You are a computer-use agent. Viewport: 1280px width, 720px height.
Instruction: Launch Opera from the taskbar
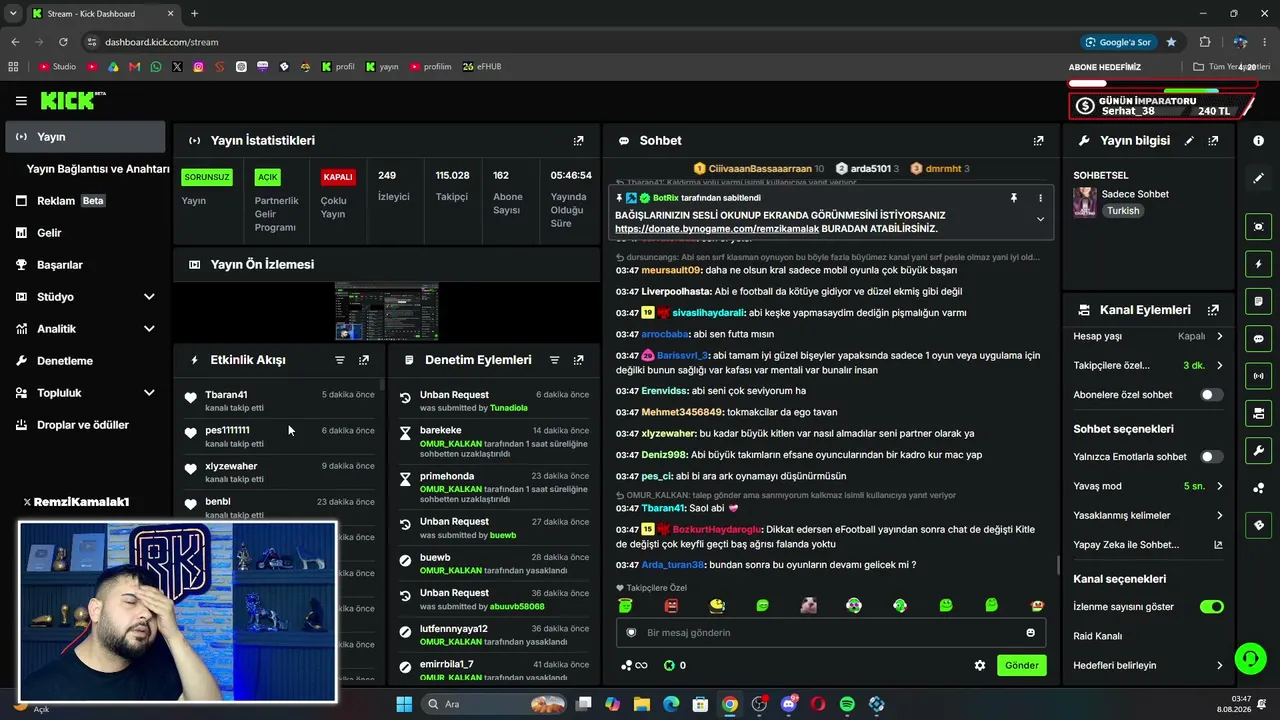[818, 704]
